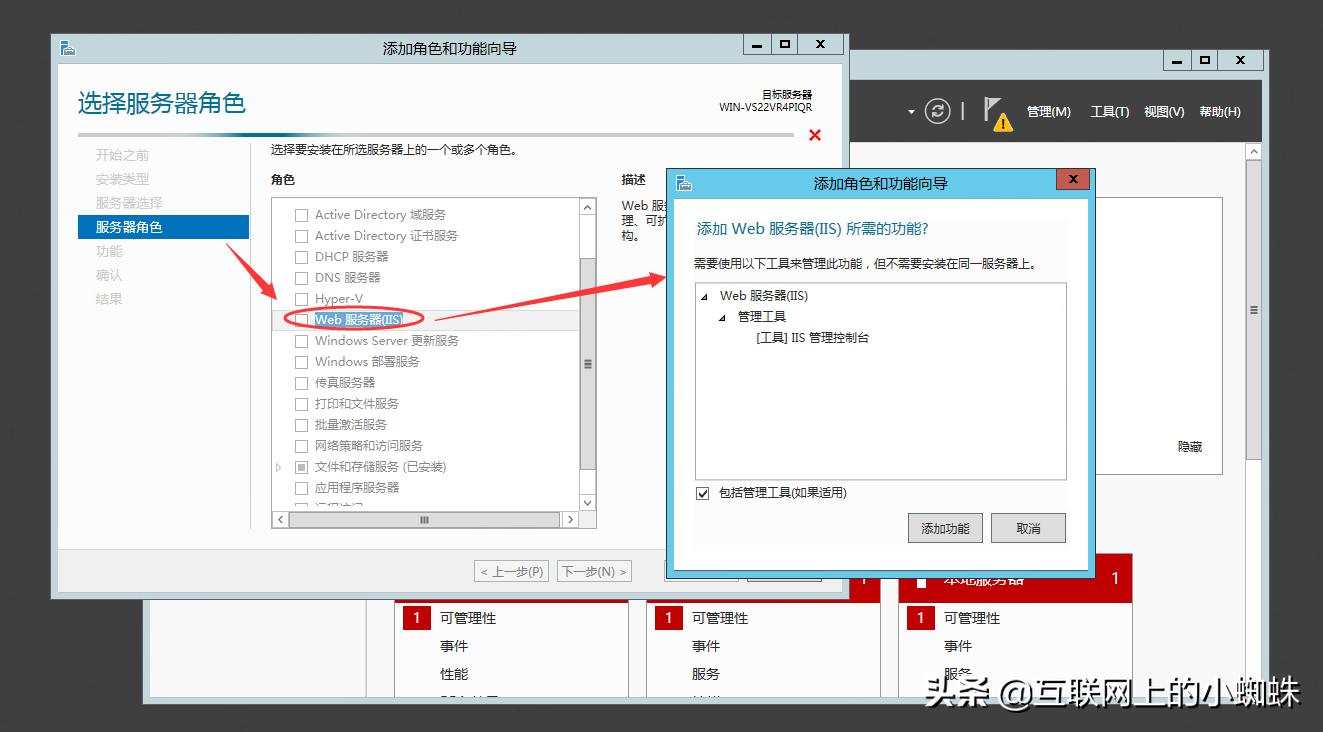
Task: Open 事件 under the 可管理性 tile
Action: pyautogui.click(x=455, y=645)
